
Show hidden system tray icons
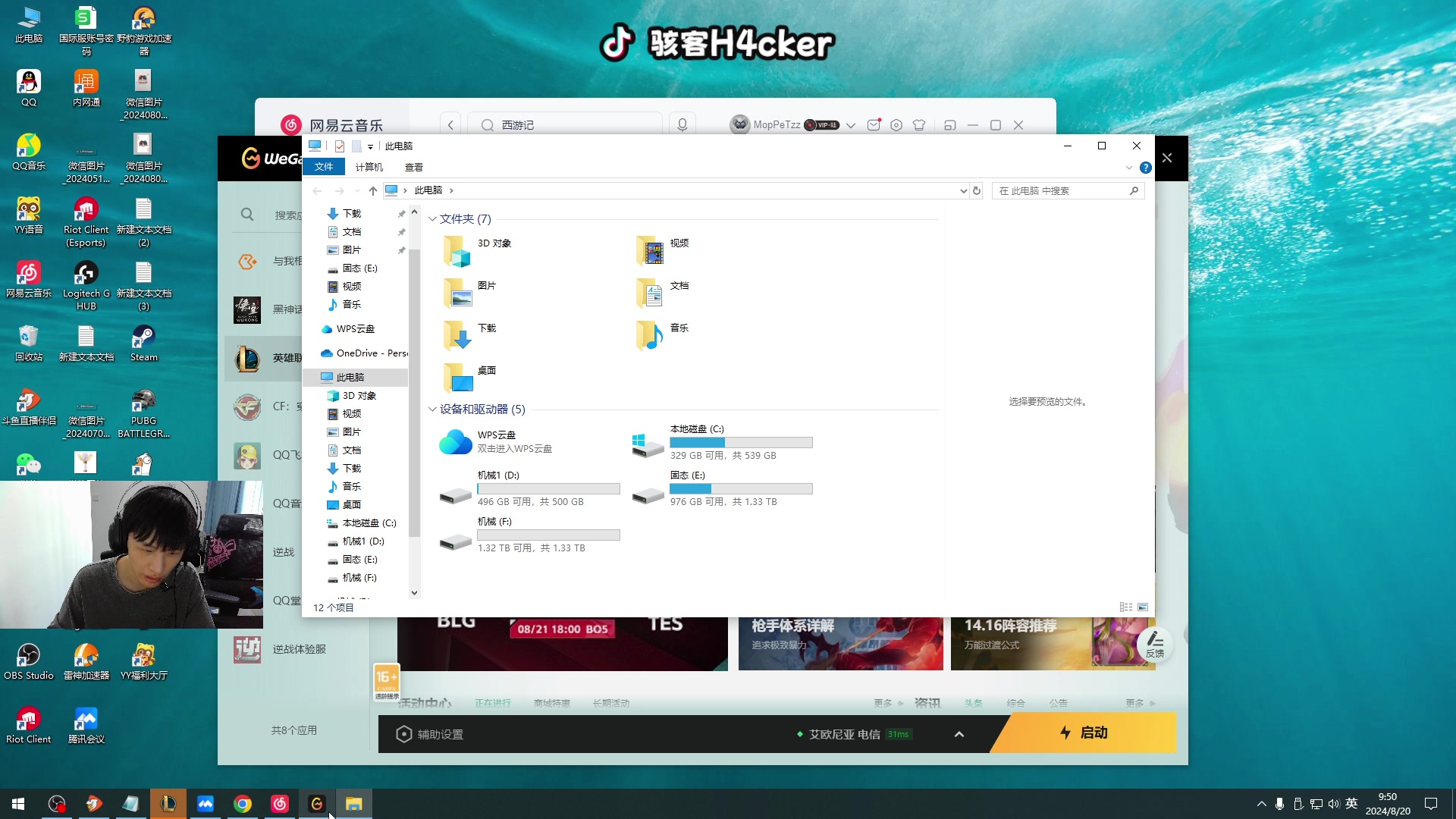click(x=1262, y=804)
